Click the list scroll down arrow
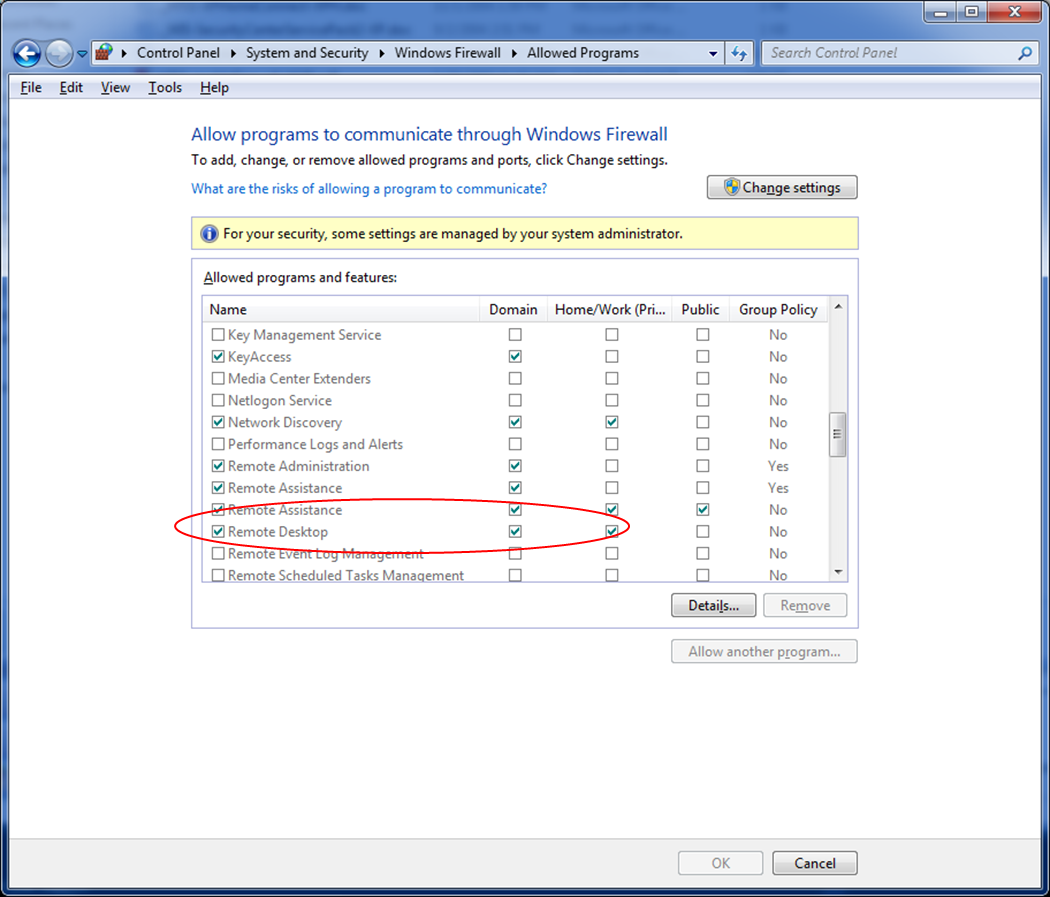Screen dimensions: 1050x897 838,572
